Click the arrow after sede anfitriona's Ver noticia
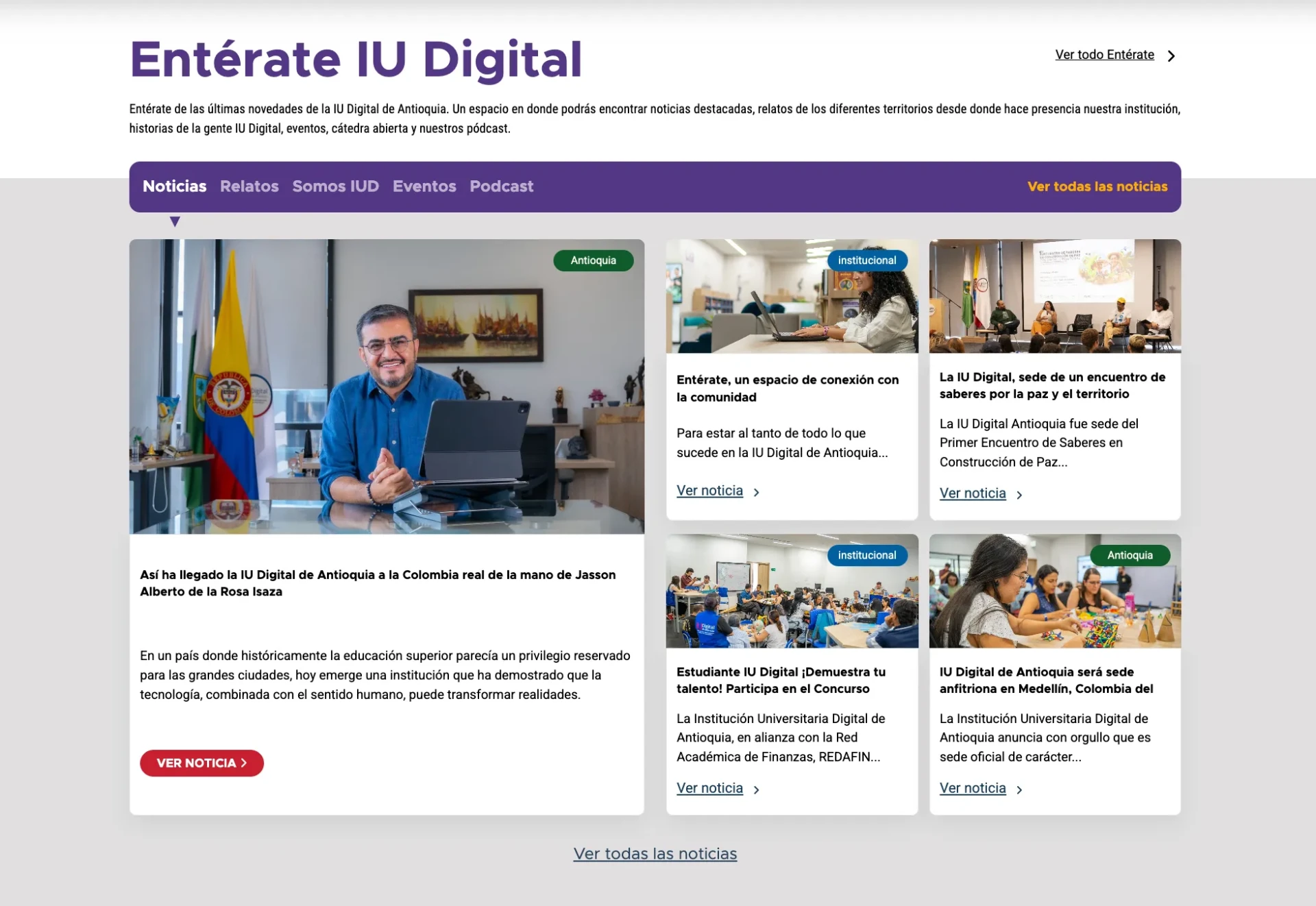1316x906 pixels. (x=1019, y=789)
